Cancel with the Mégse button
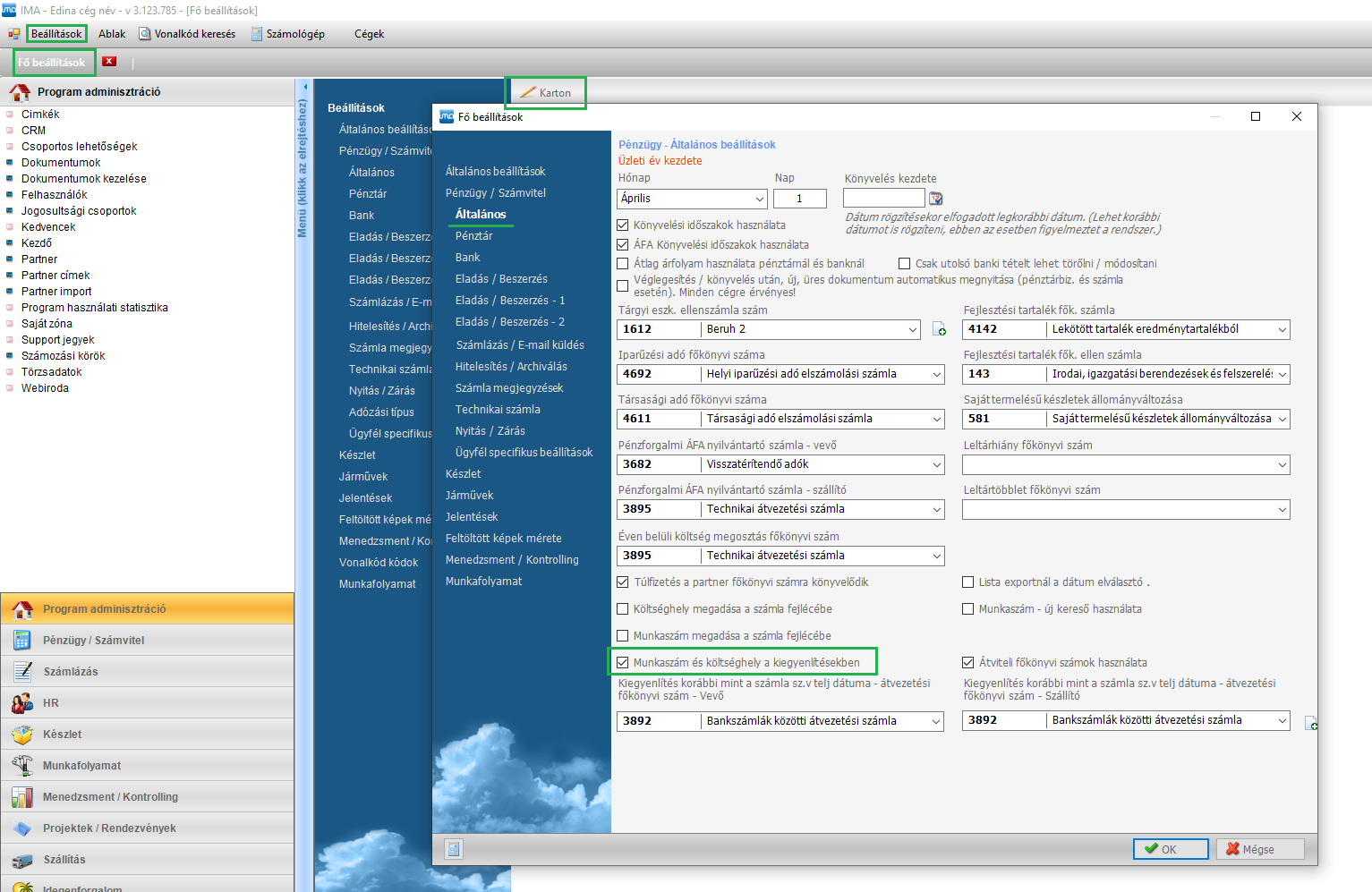The width and height of the screenshot is (1372, 892). (1259, 849)
